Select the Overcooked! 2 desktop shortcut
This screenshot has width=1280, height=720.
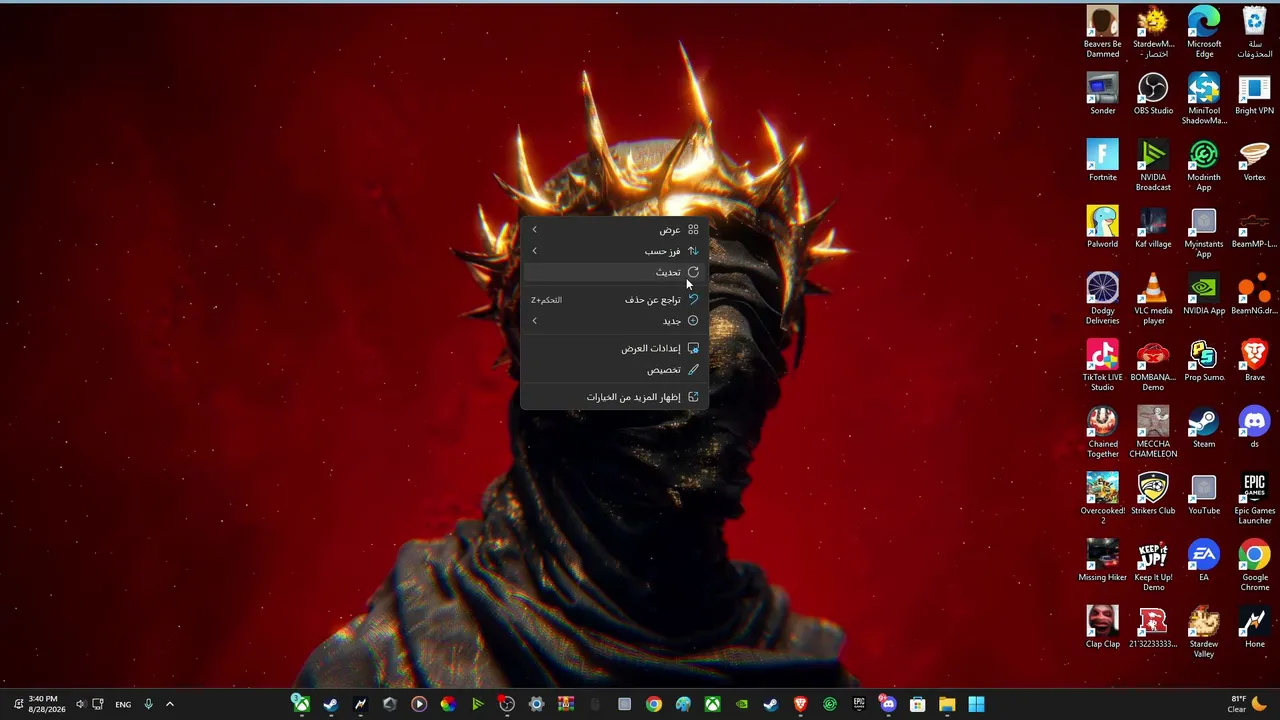pyautogui.click(x=1103, y=498)
